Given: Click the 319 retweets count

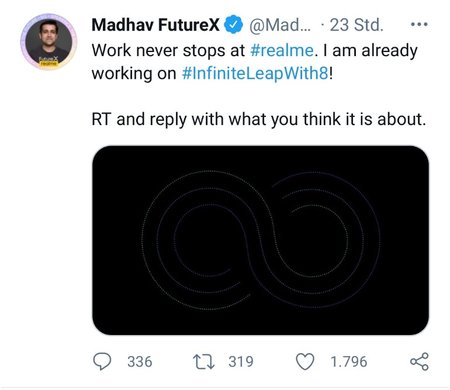Looking at the screenshot, I should coord(241,362).
